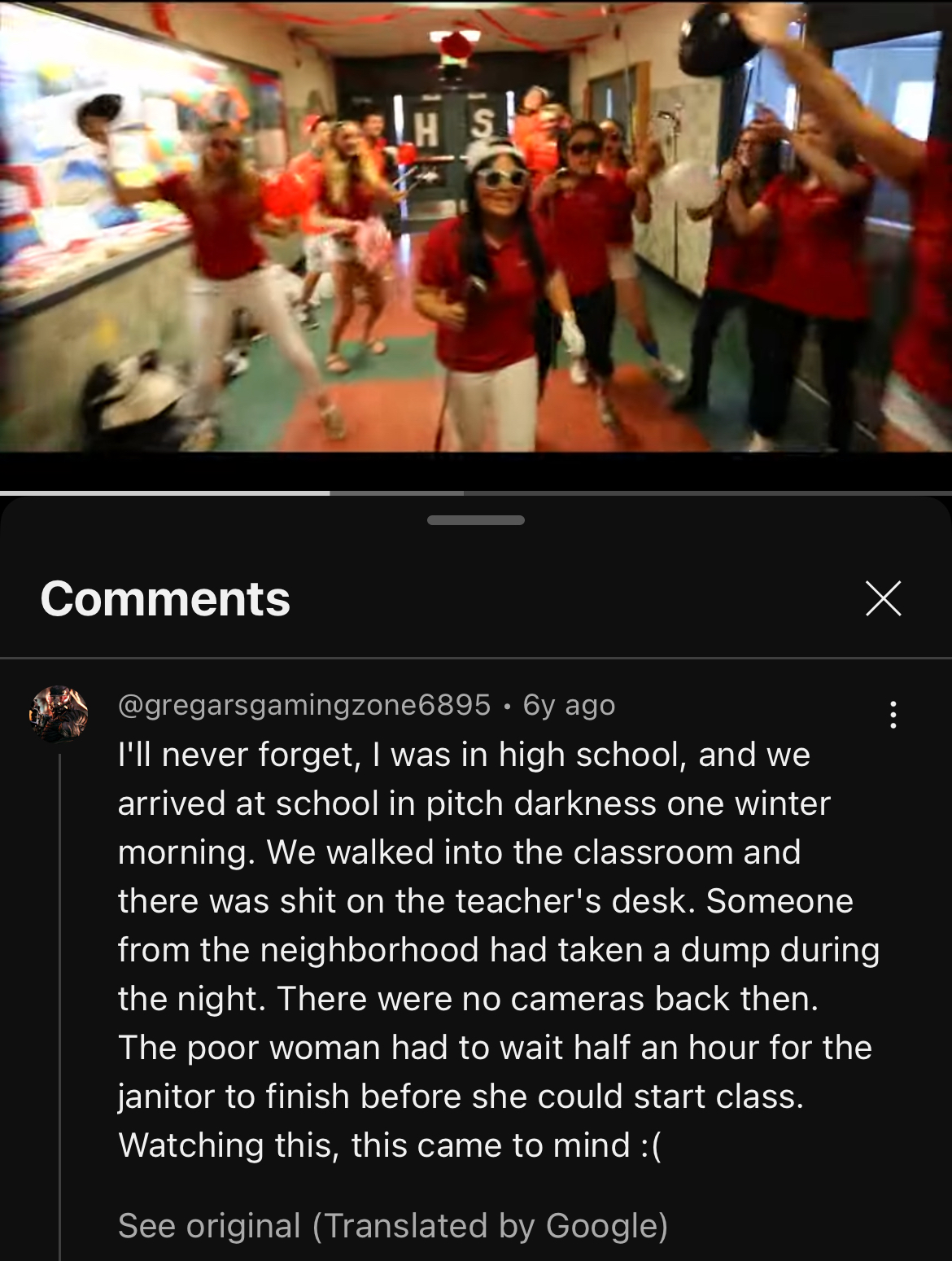Click the buffered gray segment of the progress bar

[x=396, y=493]
